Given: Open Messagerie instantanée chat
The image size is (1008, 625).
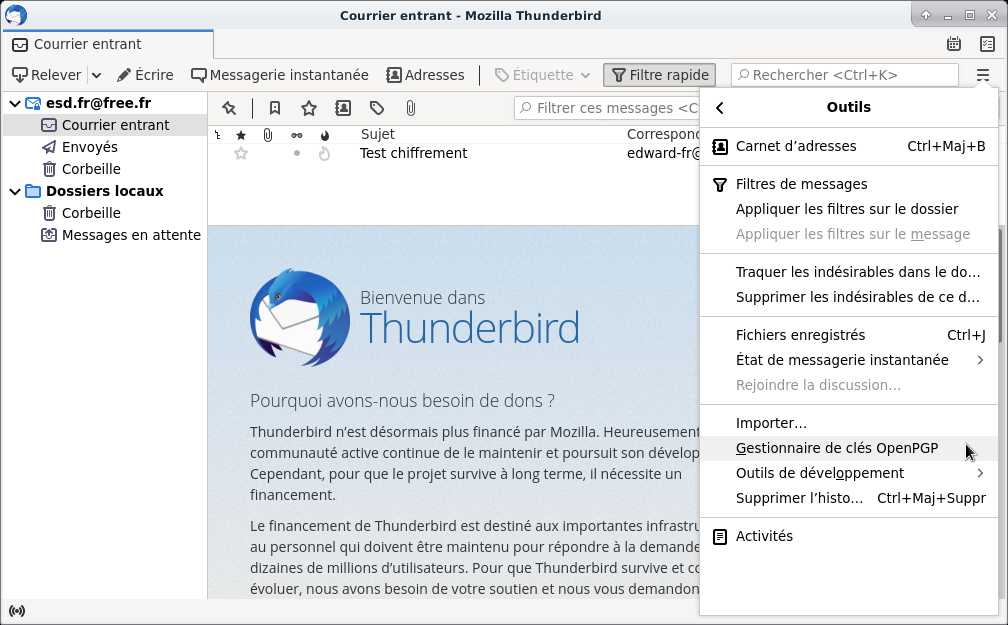Looking at the screenshot, I should coord(280,75).
